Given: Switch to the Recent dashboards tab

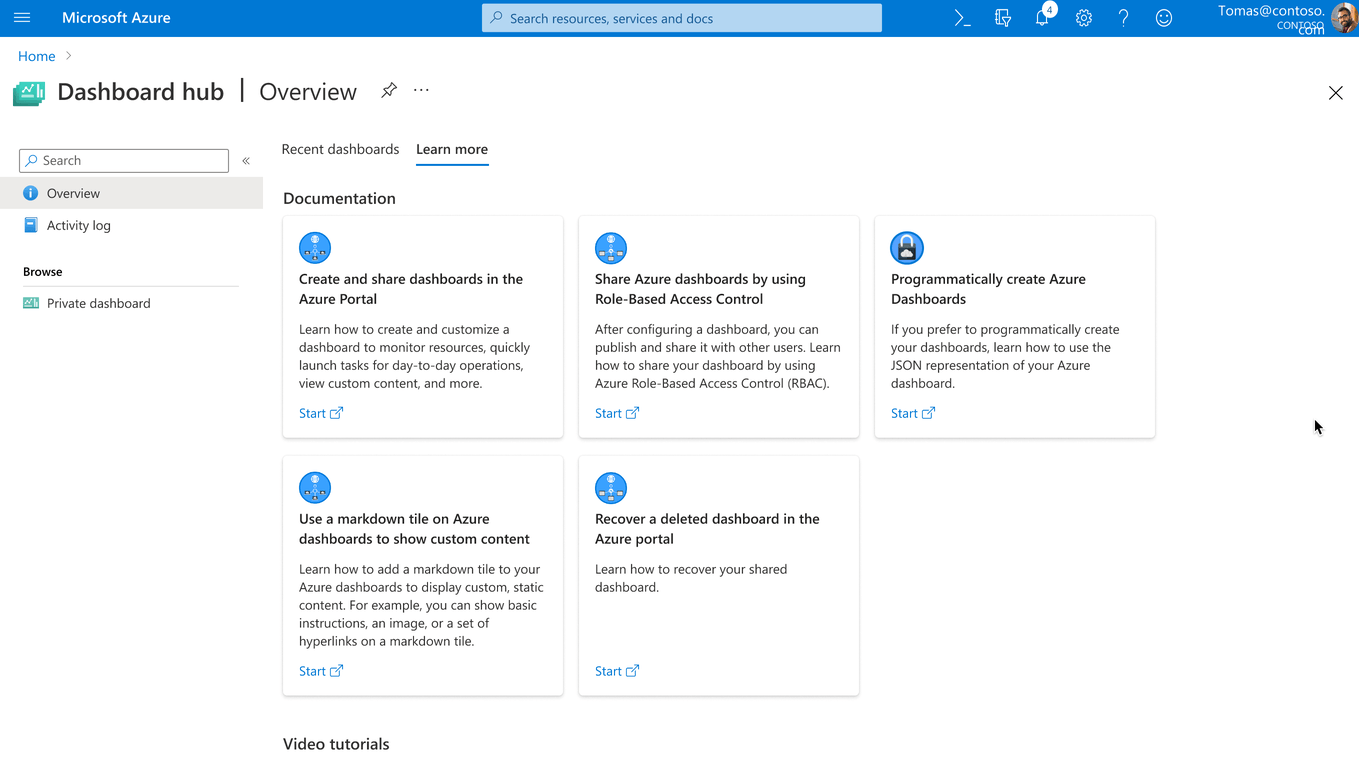Looking at the screenshot, I should pos(340,149).
